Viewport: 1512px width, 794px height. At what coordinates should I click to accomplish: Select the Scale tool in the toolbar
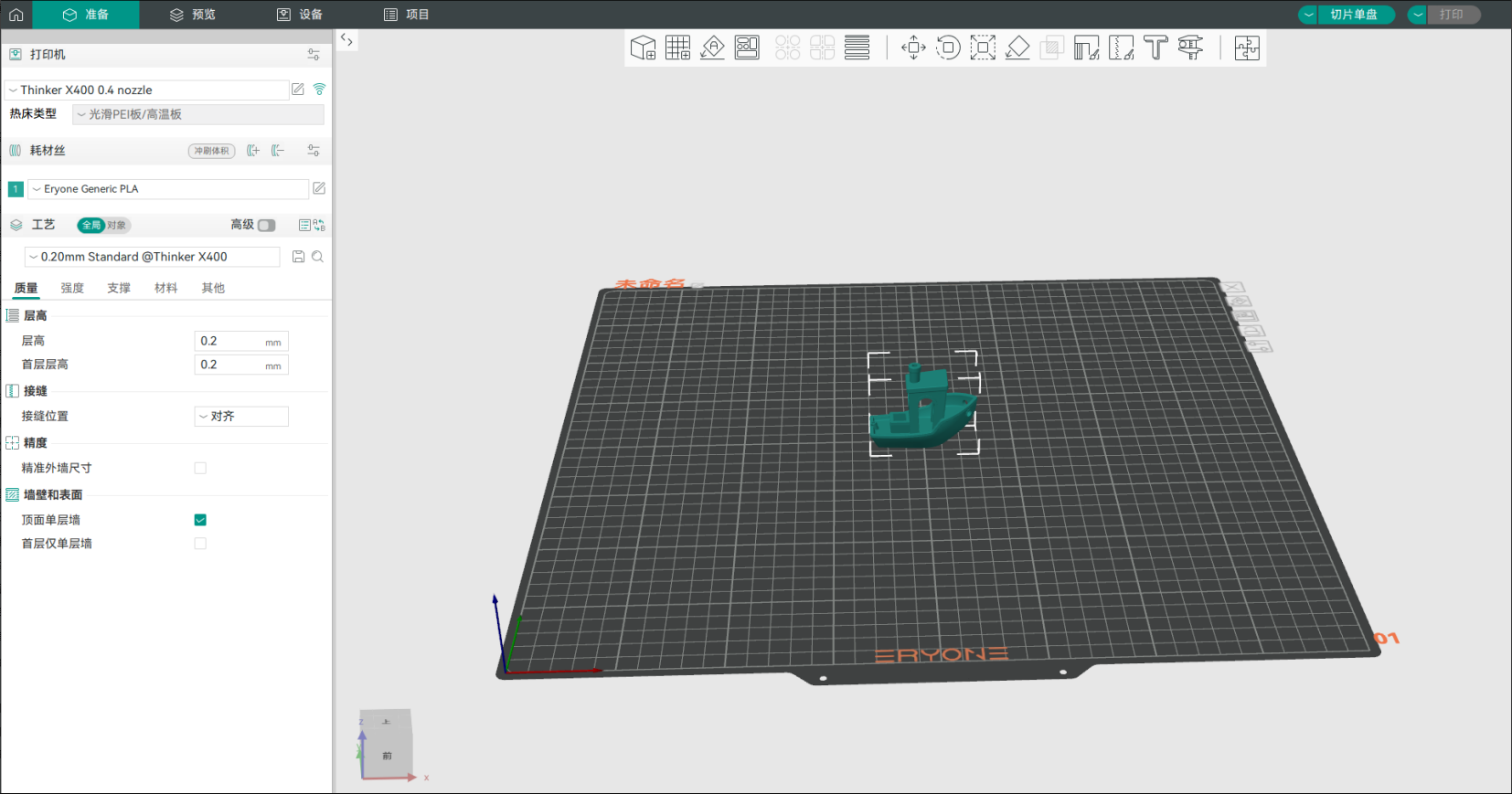coord(983,48)
